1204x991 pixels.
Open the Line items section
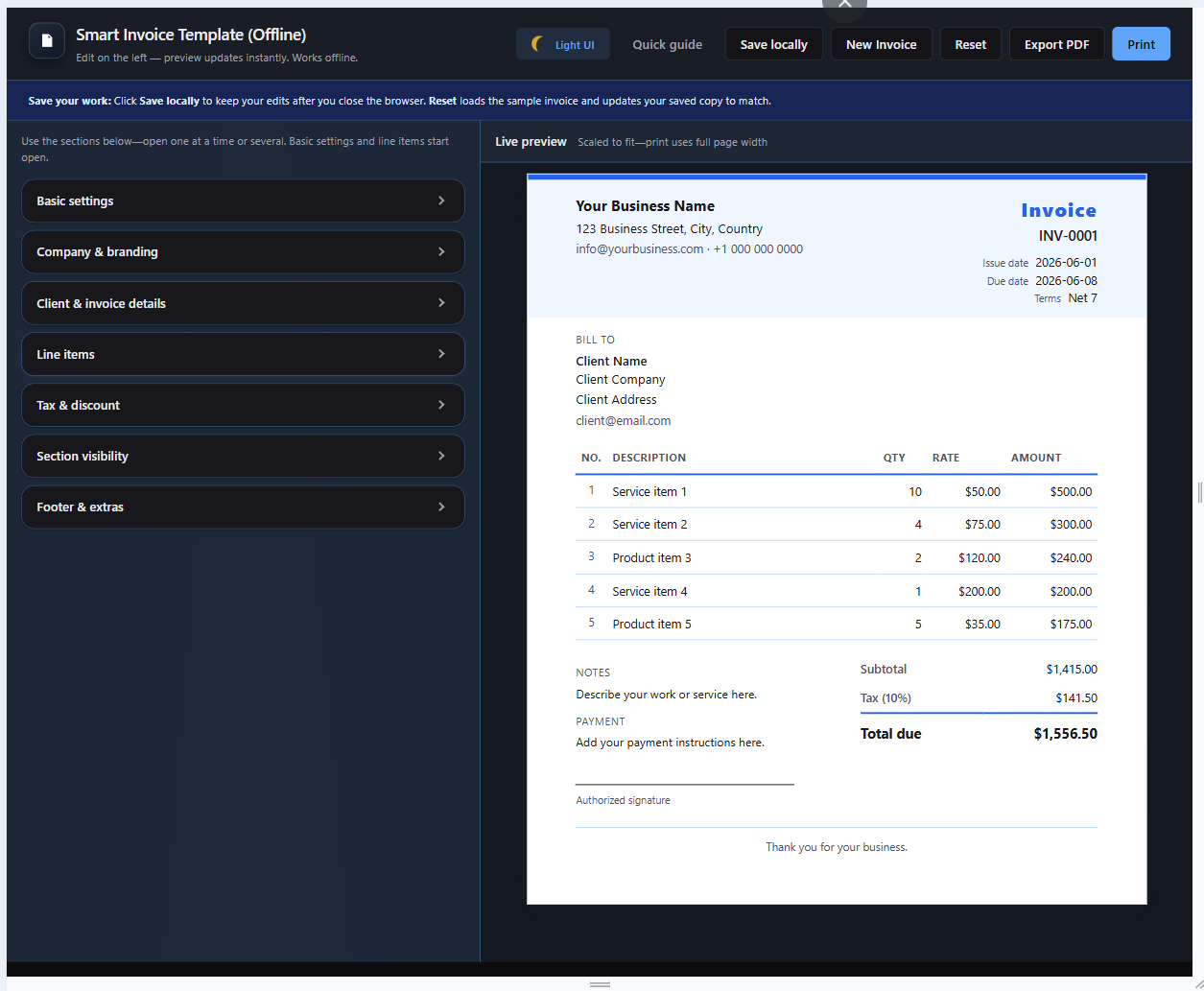tap(242, 354)
